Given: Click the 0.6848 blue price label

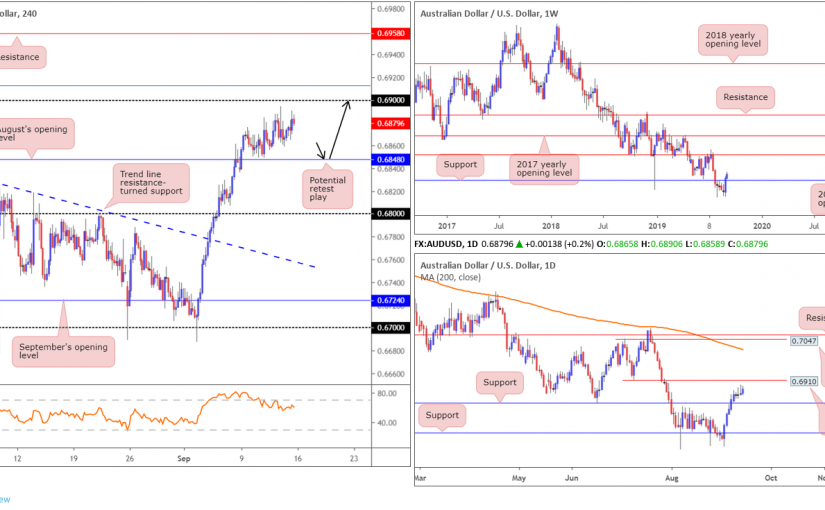Looking at the screenshot, I should [387, 158].
